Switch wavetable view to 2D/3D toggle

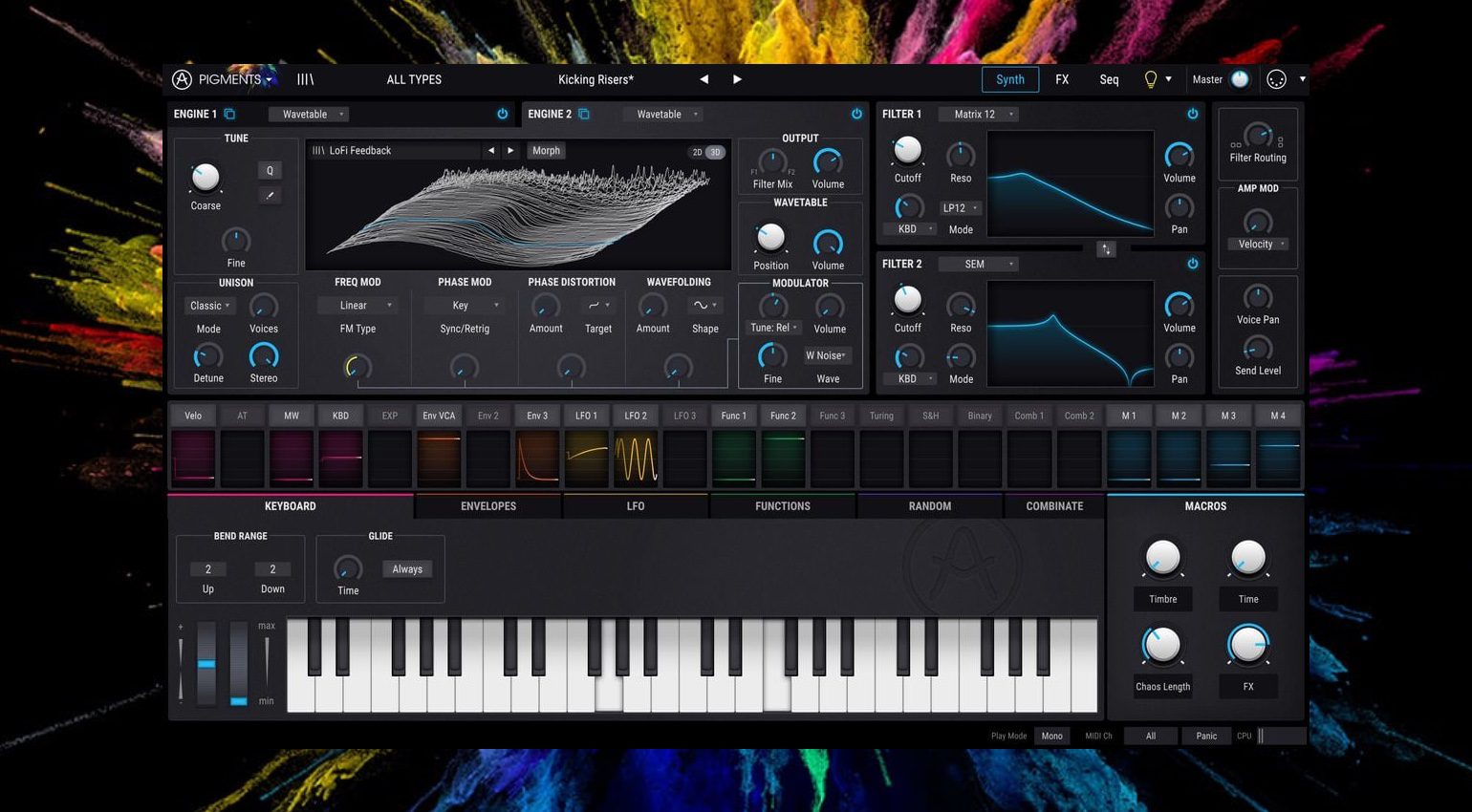[706, 152]
